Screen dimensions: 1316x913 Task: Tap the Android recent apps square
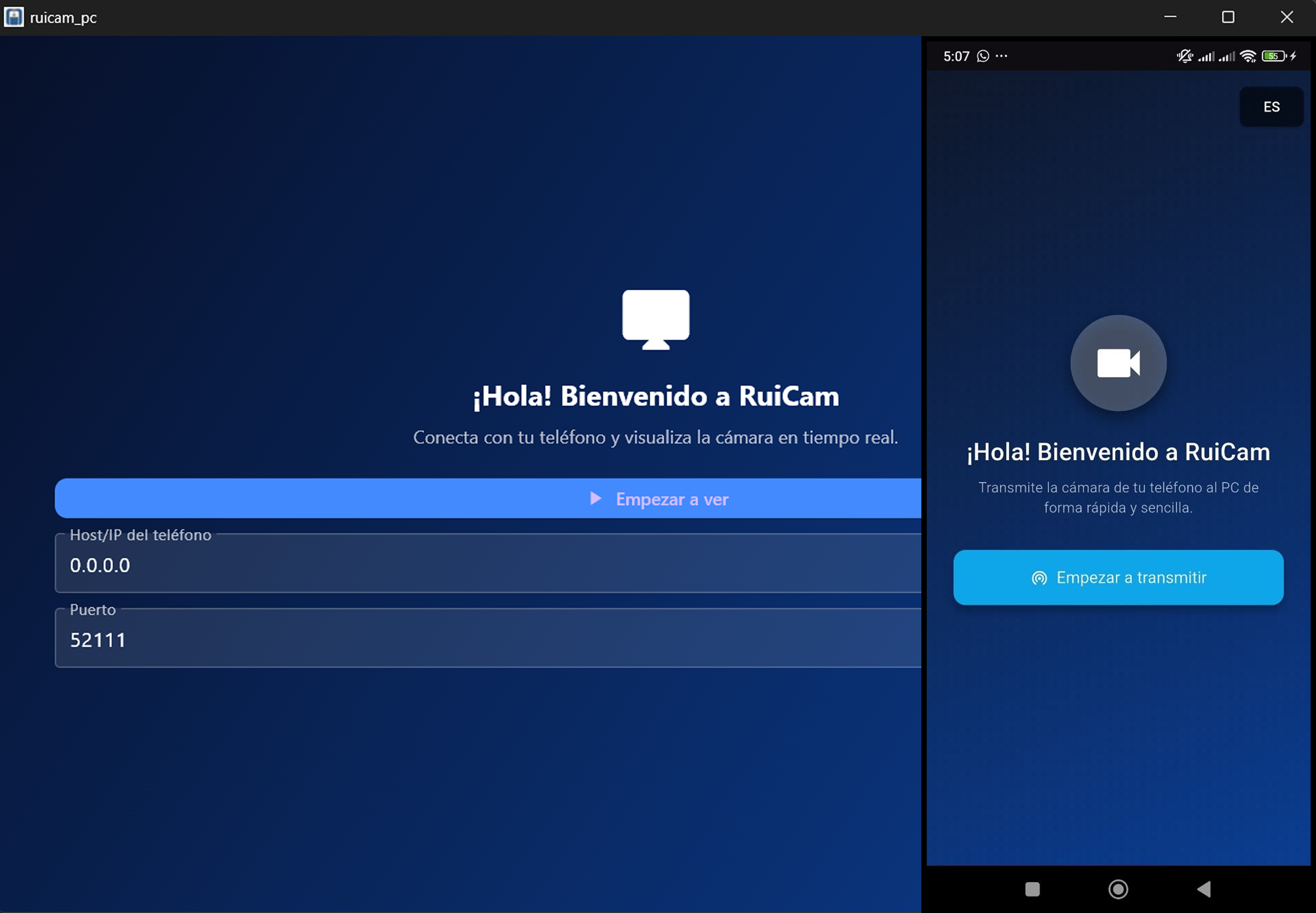1032,888
